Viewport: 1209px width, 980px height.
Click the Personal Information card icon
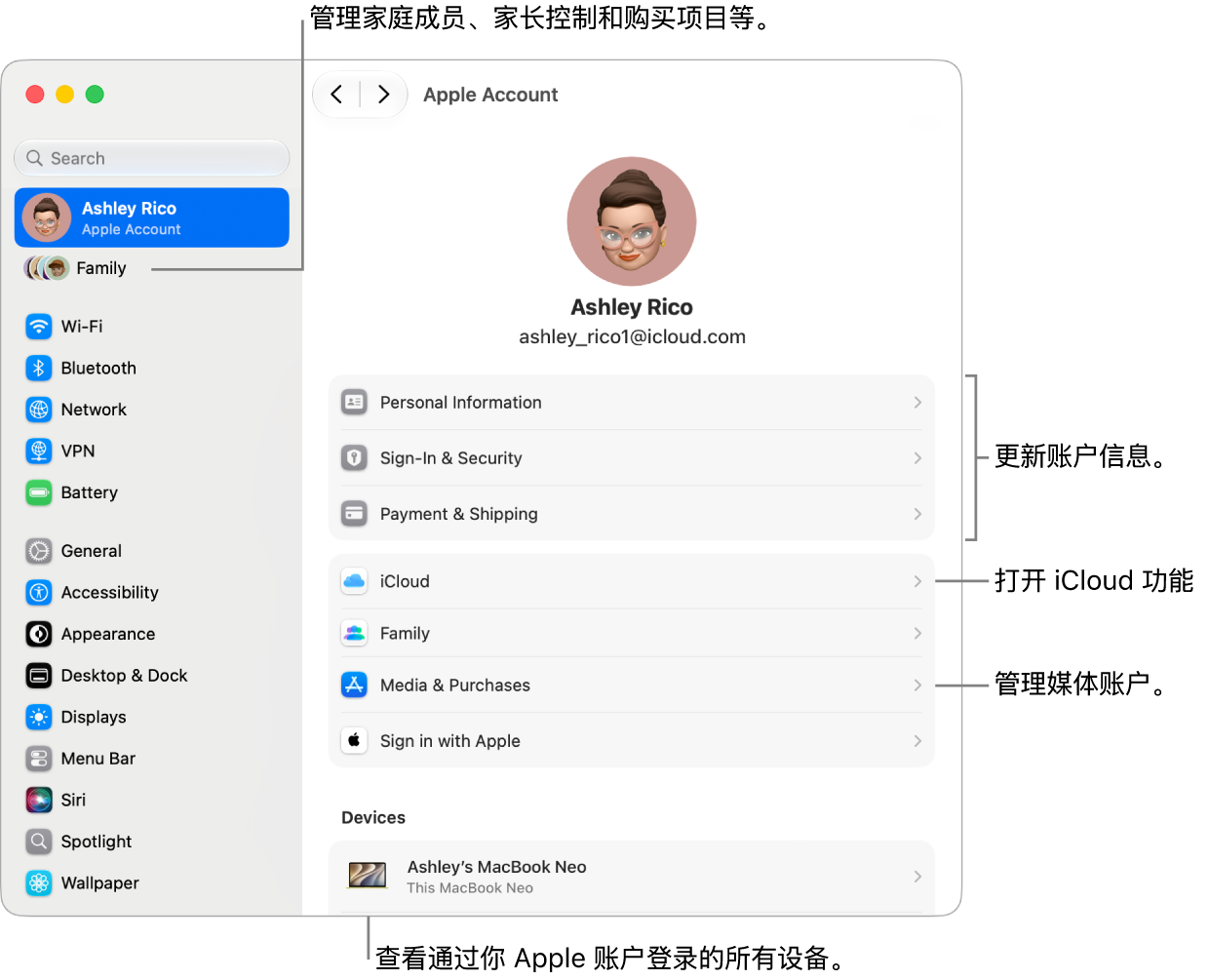pyautogui.click(x=354, y=402)
